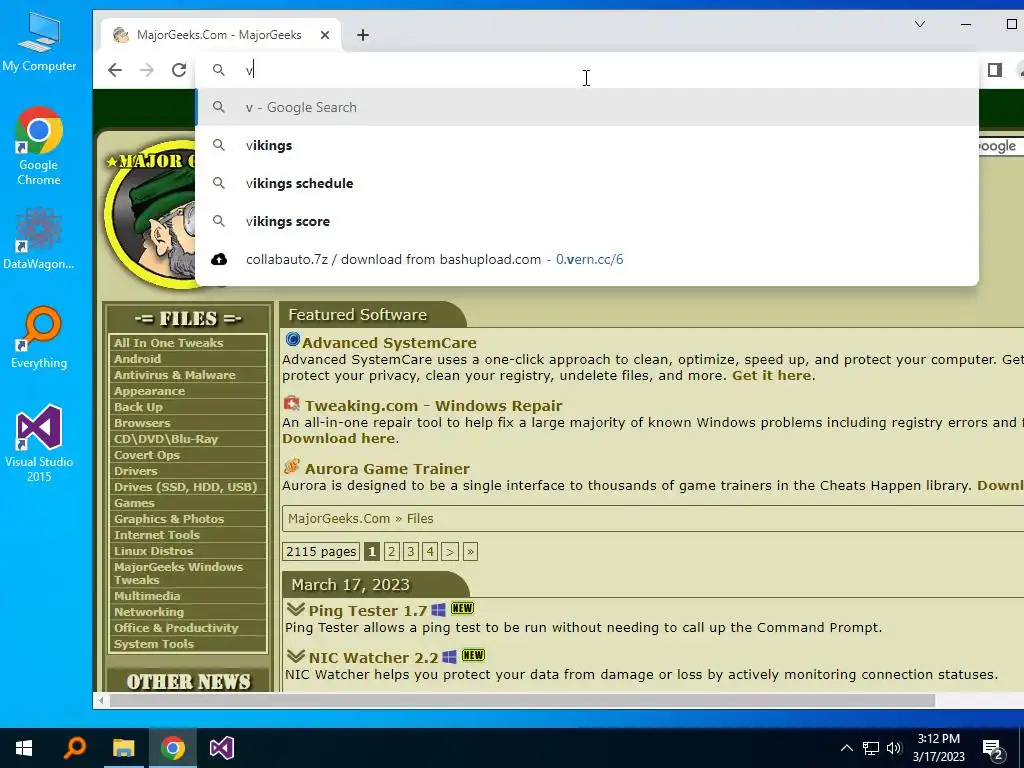
Task: Open the Linux Distros category
Action: [153, 551]
